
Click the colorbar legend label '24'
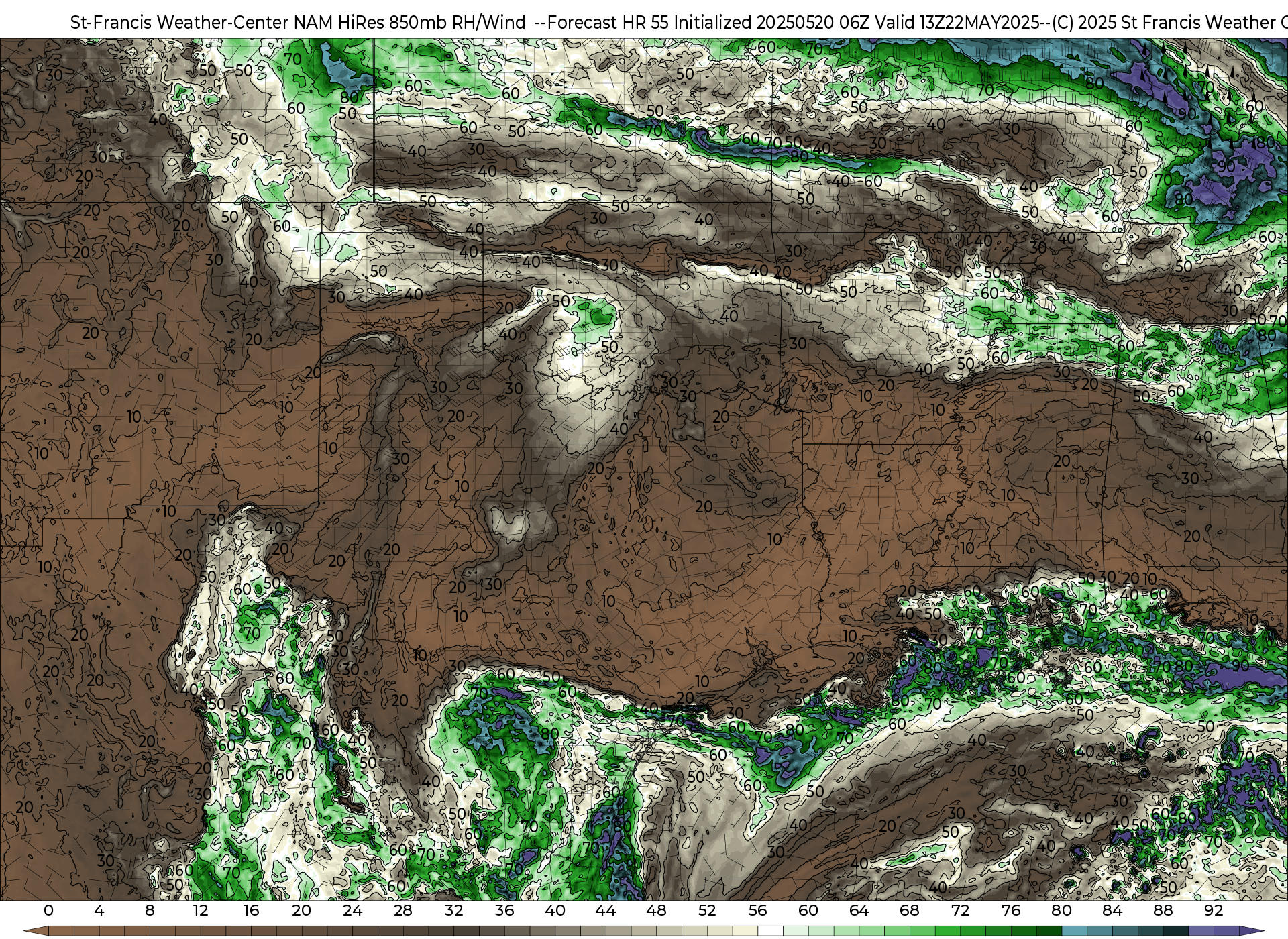click(x=352, y=910)
